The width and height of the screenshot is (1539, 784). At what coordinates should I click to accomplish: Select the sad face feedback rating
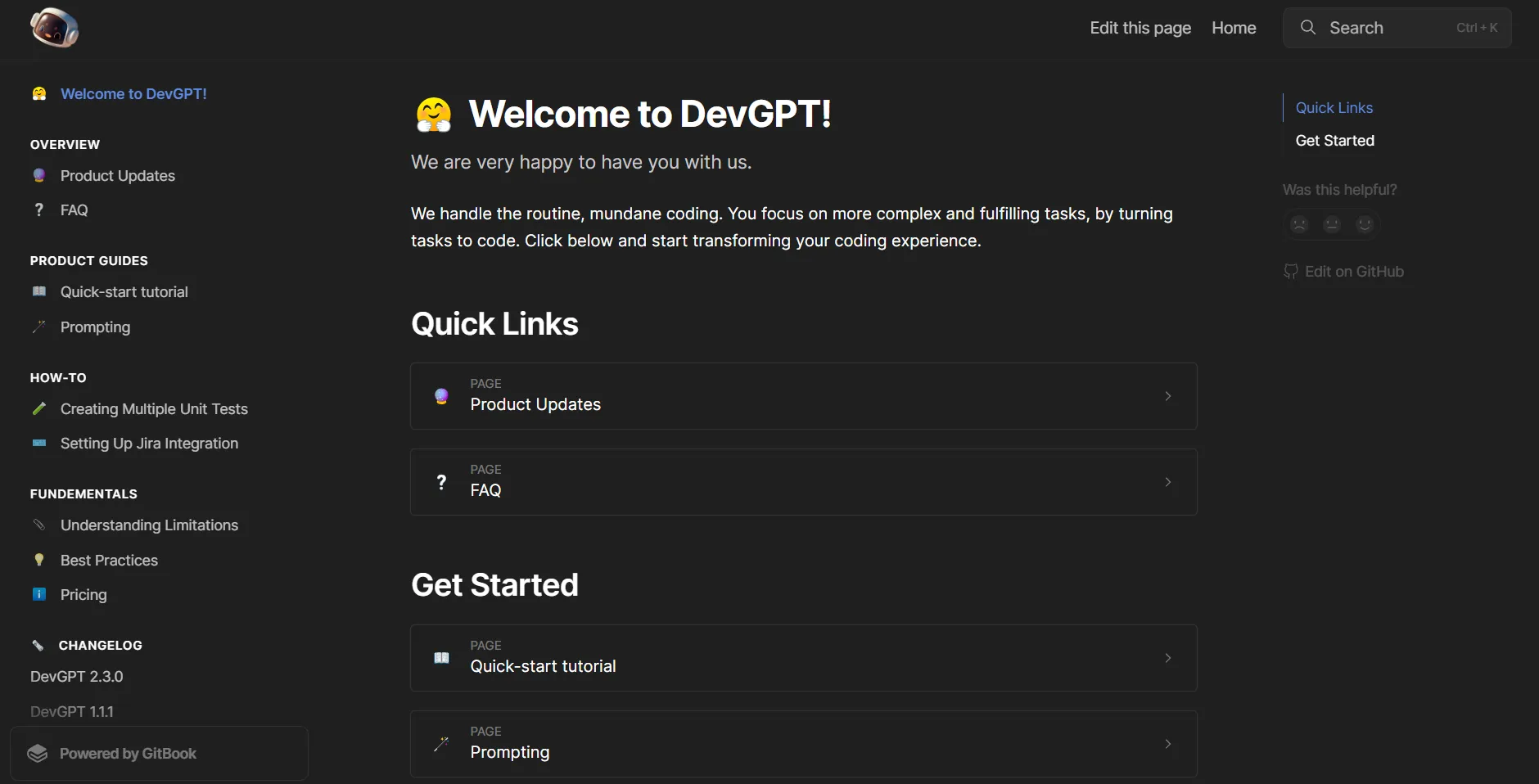[1299, 224]
